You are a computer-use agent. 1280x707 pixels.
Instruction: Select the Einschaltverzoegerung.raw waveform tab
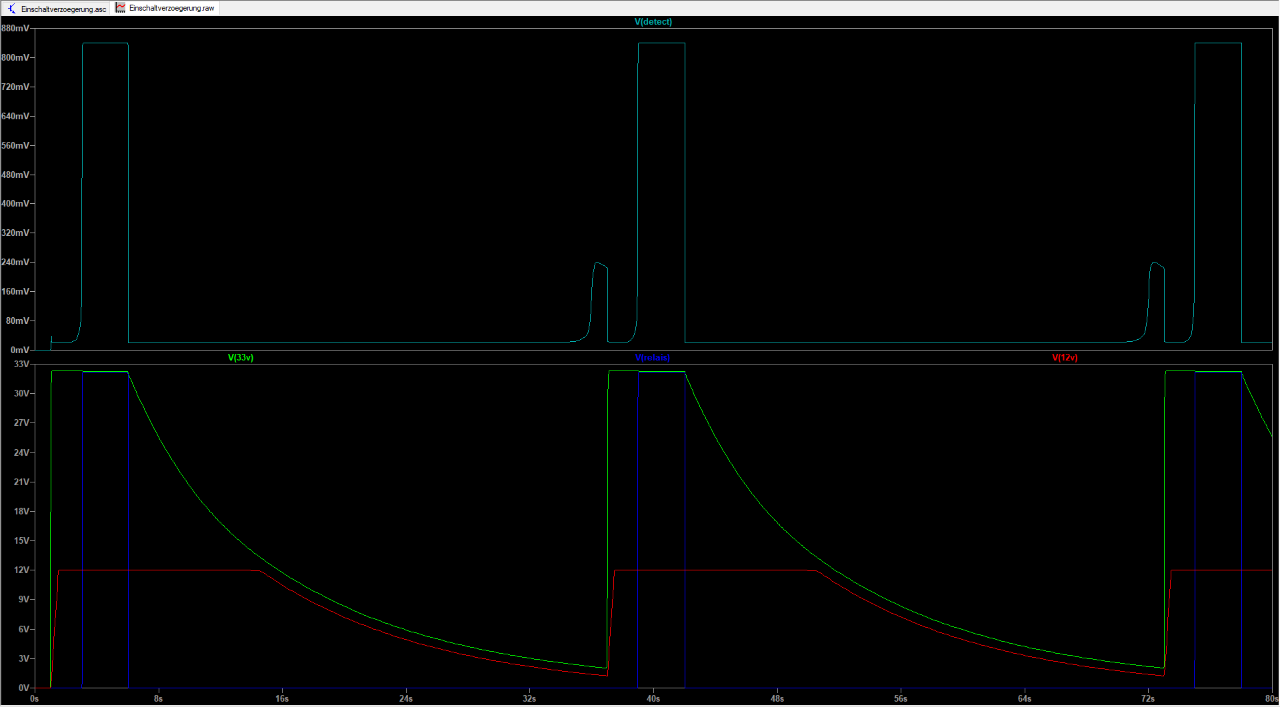coord(170,7)
